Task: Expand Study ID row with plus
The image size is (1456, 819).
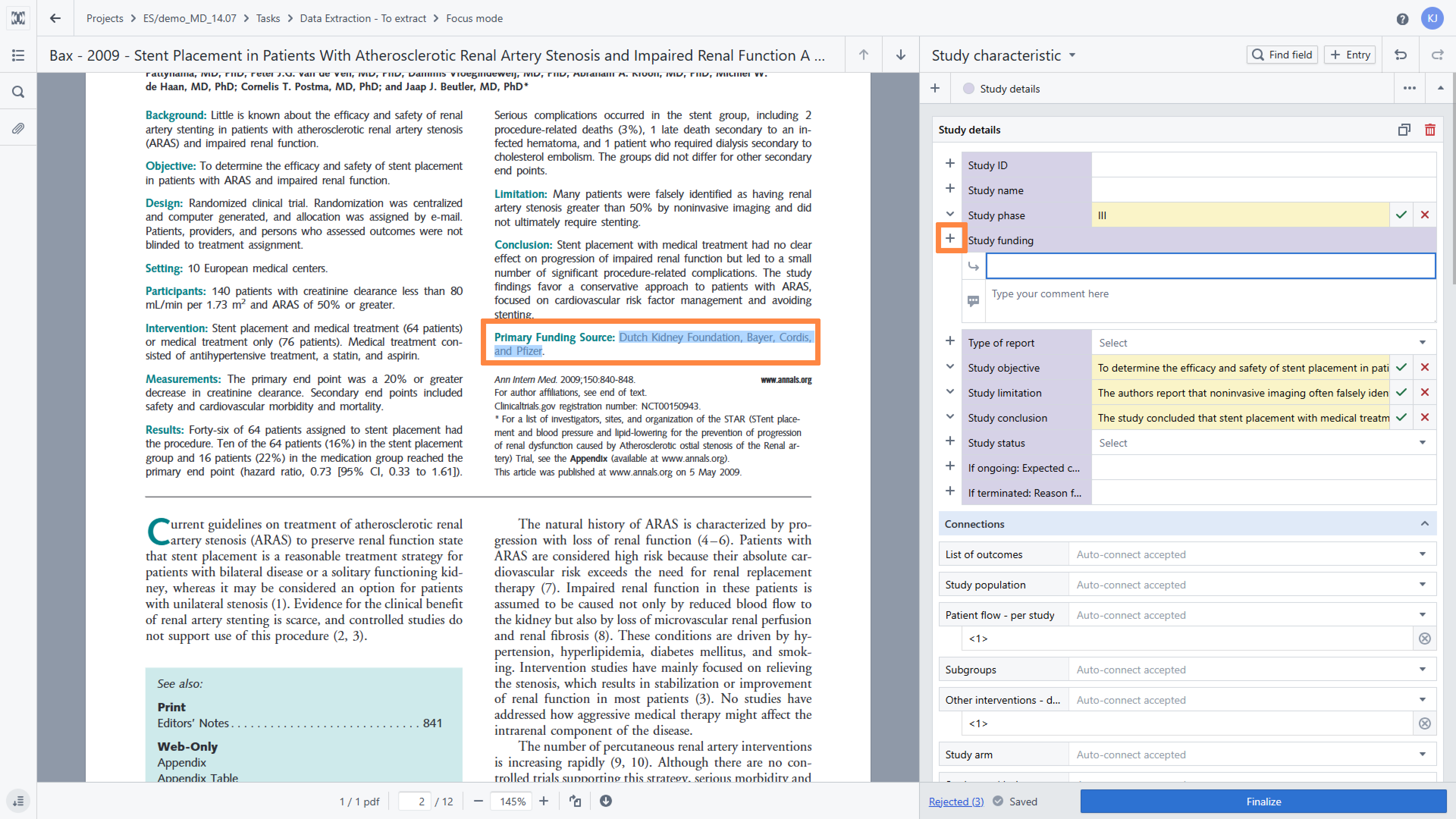Action: click(x=950, y=164)
